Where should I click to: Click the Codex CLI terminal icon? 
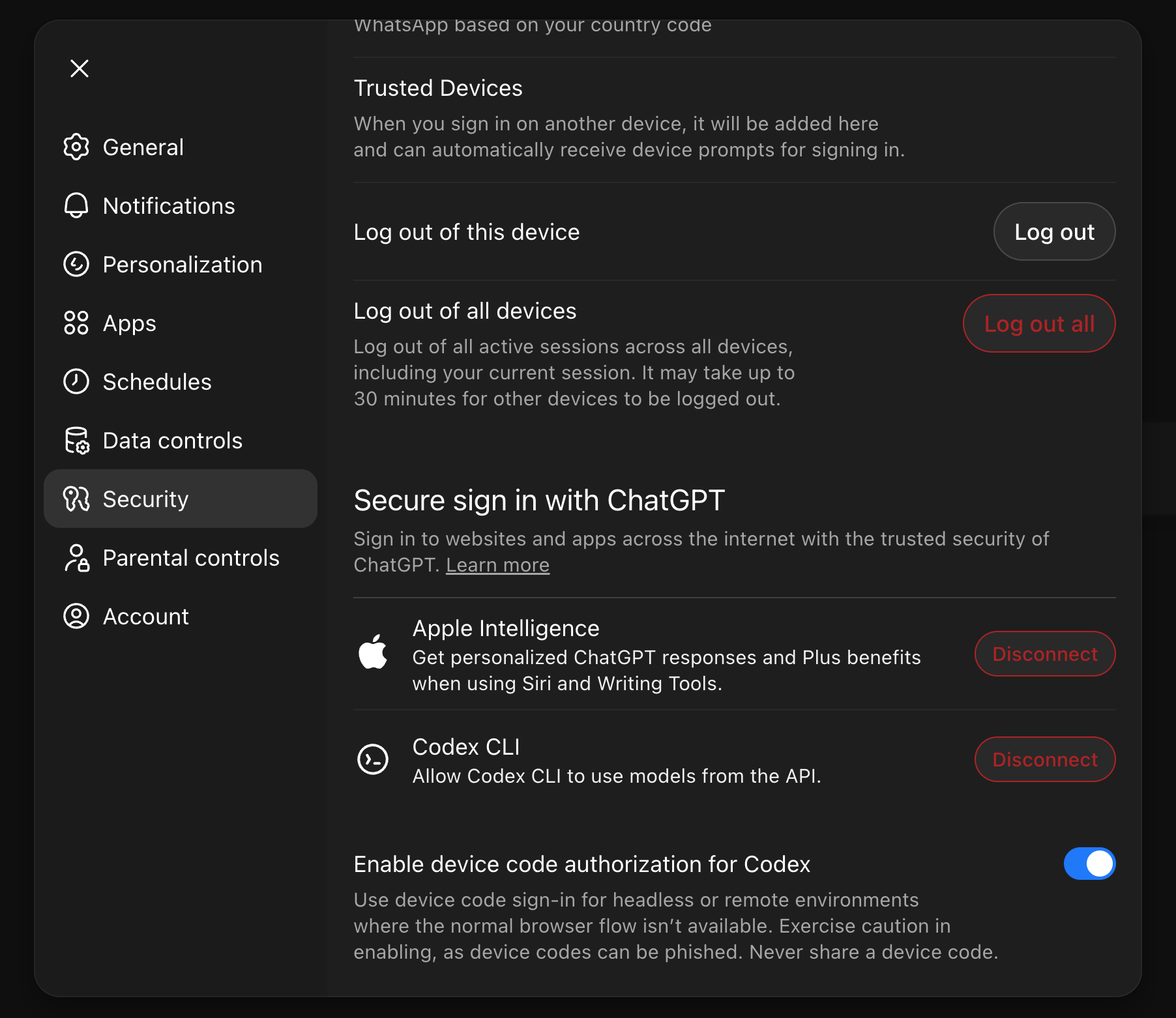(x=373, y=759)
